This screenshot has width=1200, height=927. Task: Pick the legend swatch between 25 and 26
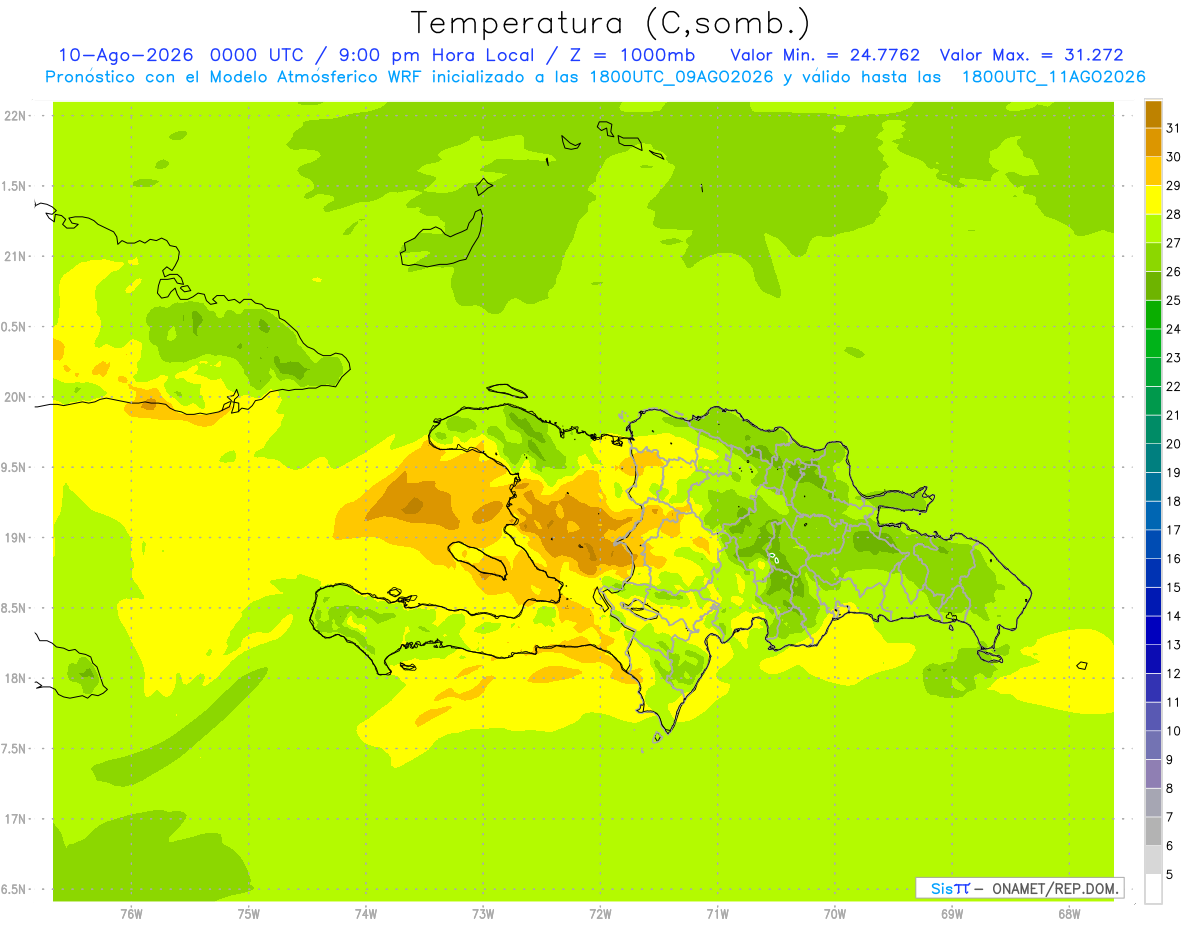click(1153, 286)
